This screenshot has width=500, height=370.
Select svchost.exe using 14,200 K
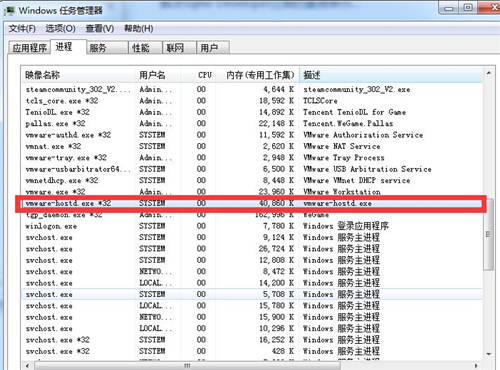pyautogui.click(x=252, y=283)
